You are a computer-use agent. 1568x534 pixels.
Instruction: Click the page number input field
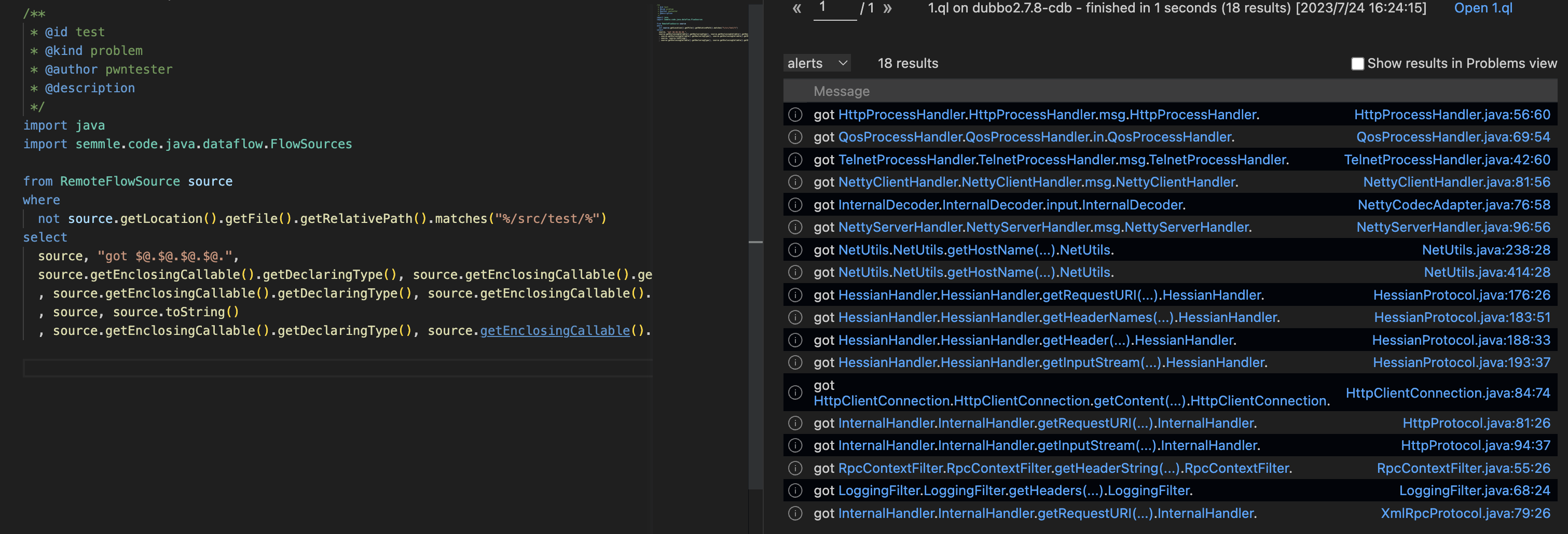tap(834, 9)
